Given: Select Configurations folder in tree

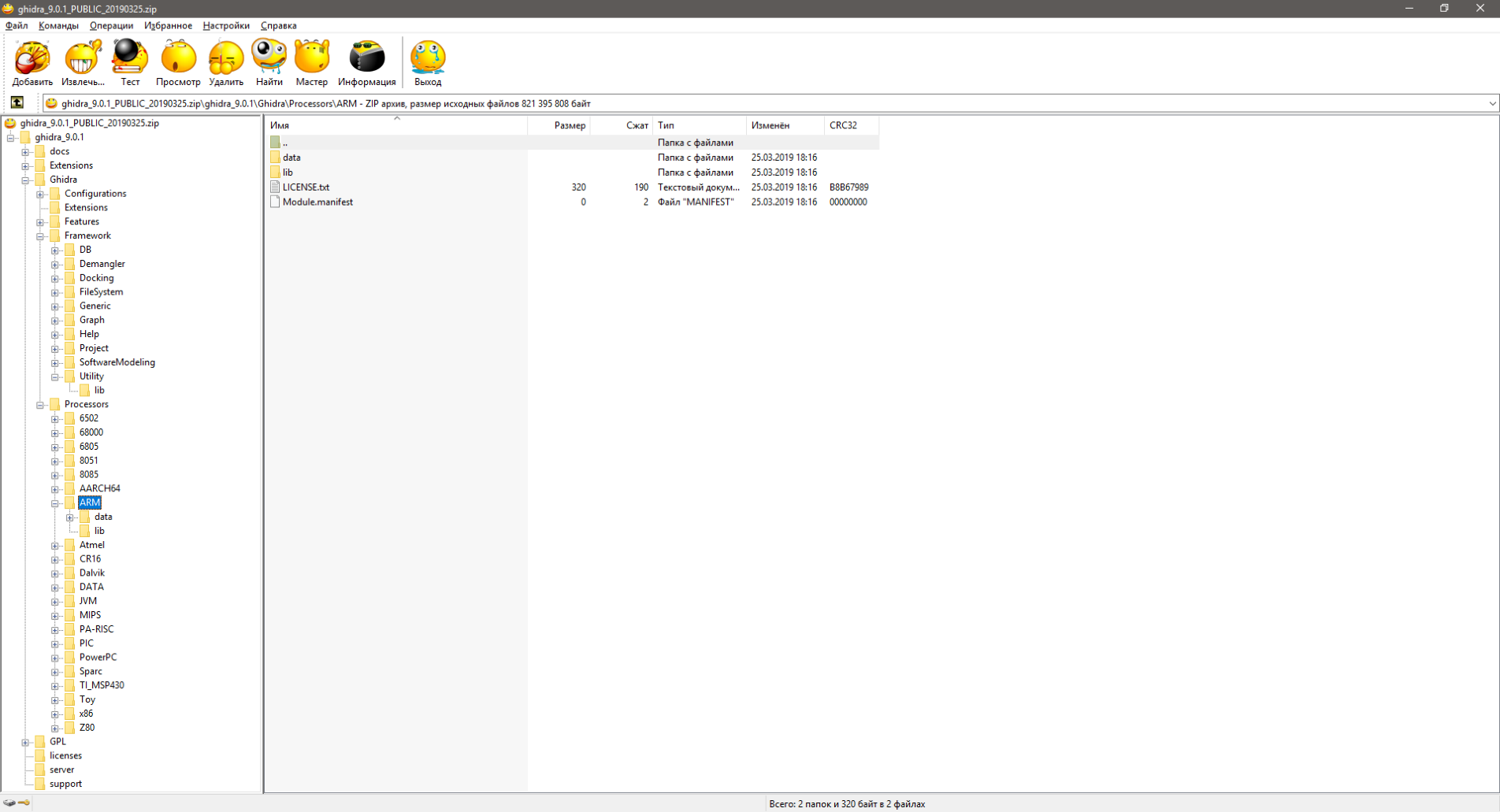Looking at the screenshot, I should coord(95,194).
